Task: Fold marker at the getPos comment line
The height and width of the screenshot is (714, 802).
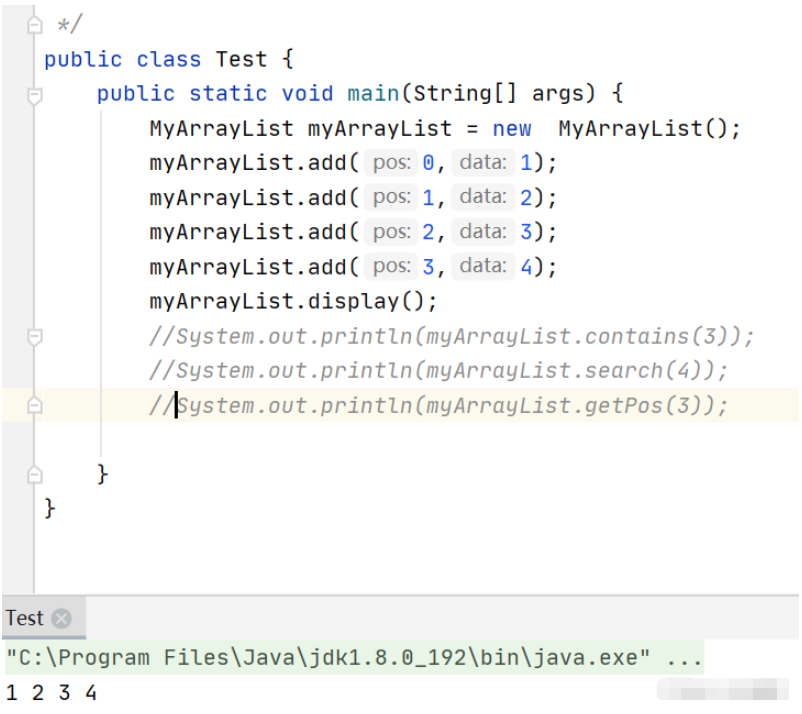Action: [x=35, y=406]
